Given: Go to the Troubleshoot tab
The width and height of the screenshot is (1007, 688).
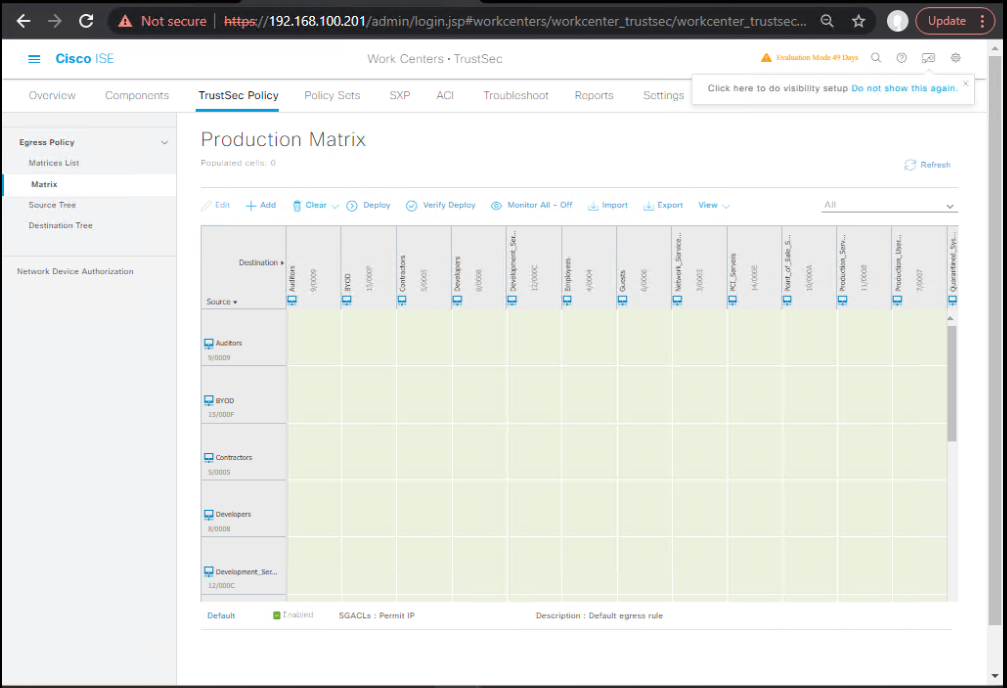Looking at the screenshot, I should pyautogui.click(x=516, y=95).
